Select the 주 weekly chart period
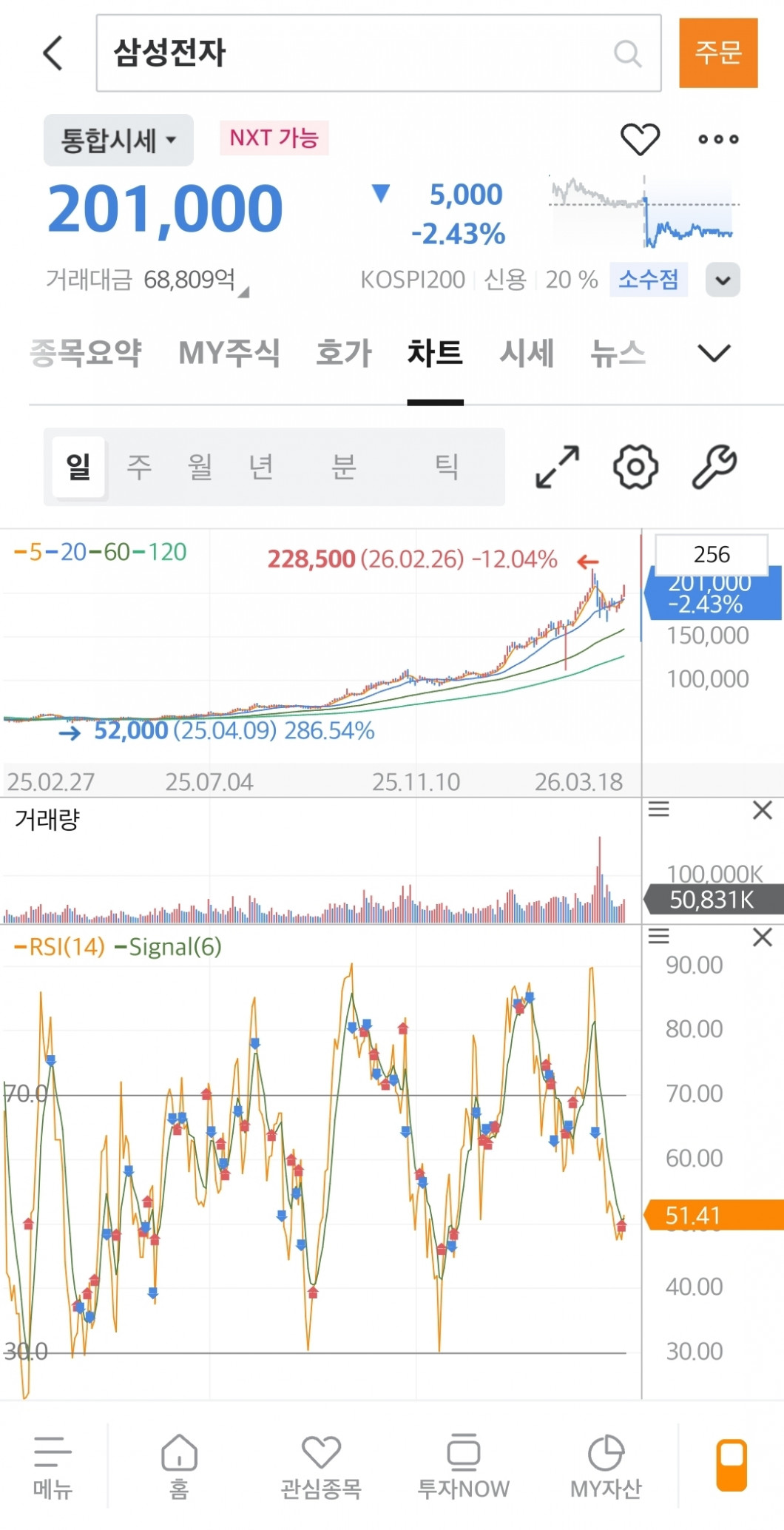The width and height of the screenshot is (784, 1530). pos(139,467)
